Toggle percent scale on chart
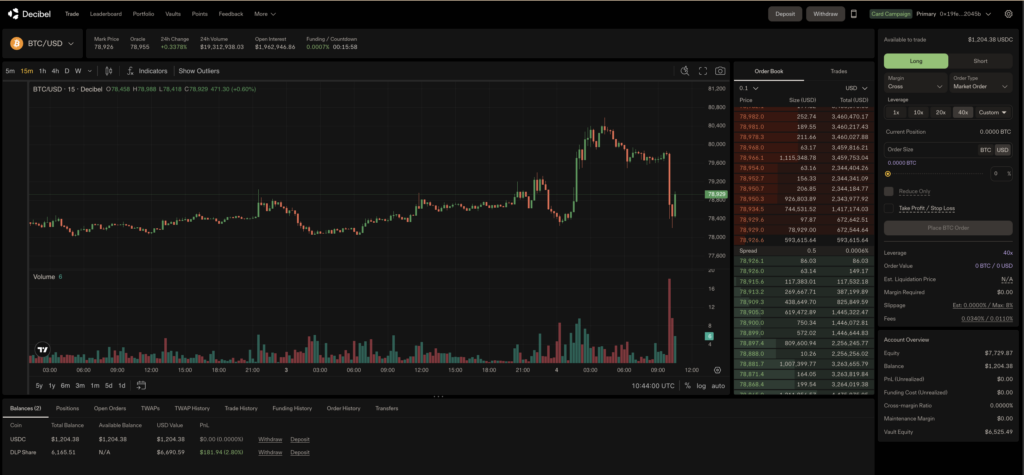 [687, 385]
